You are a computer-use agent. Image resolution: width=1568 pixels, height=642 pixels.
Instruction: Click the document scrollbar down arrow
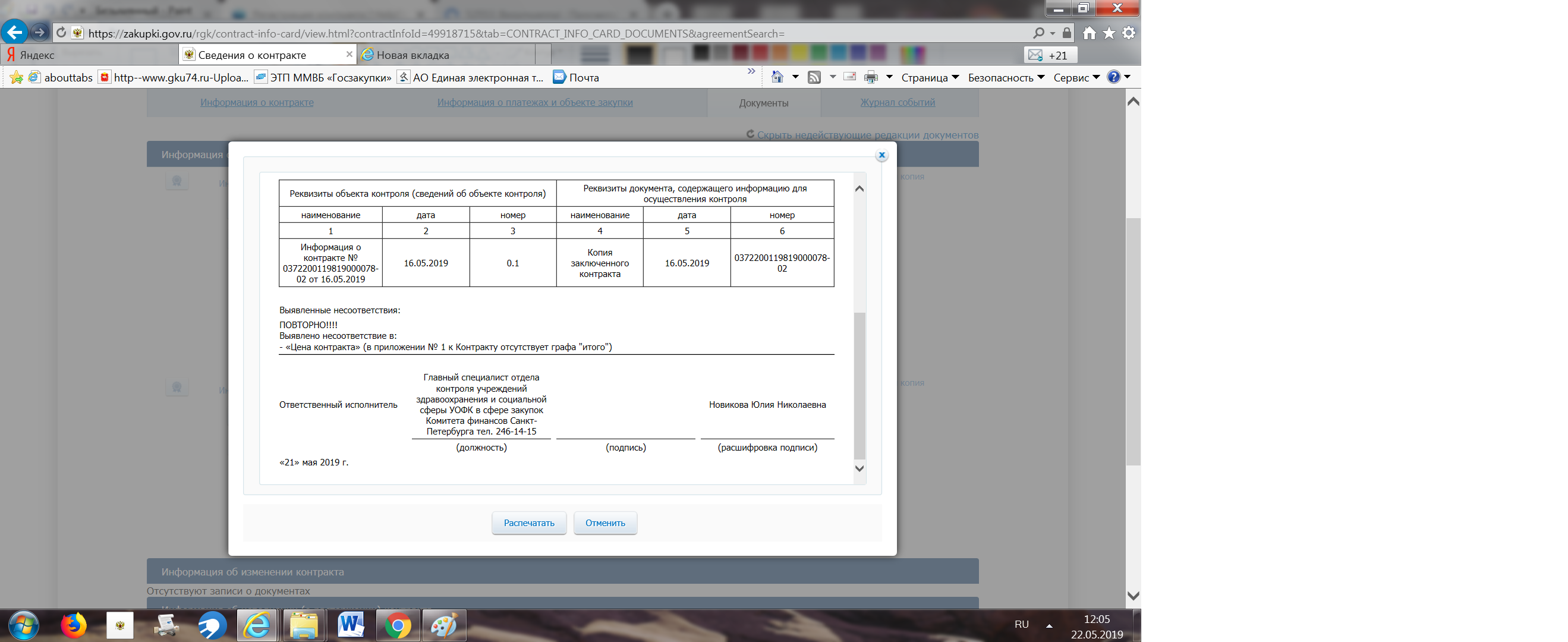coord(859,468)
